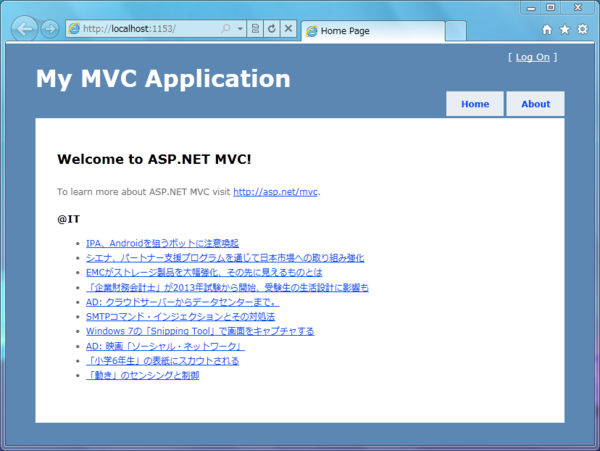The height and width of the screenshot is (451, 600).
Task: Stop loading with the X icon
Action: [289, 29]
